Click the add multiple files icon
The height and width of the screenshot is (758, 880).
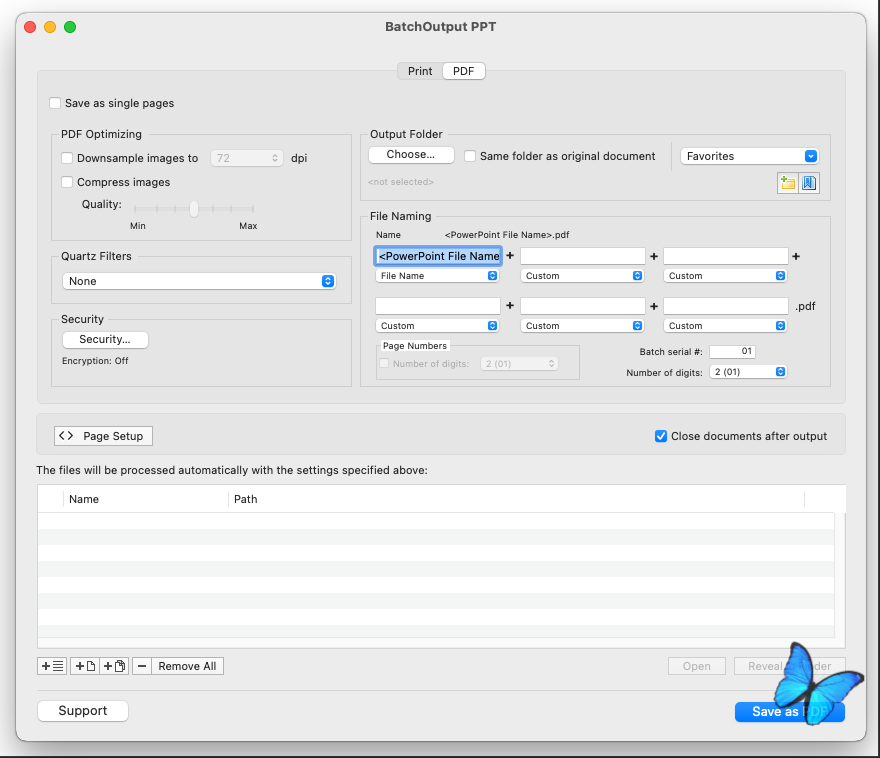[114, 666]
